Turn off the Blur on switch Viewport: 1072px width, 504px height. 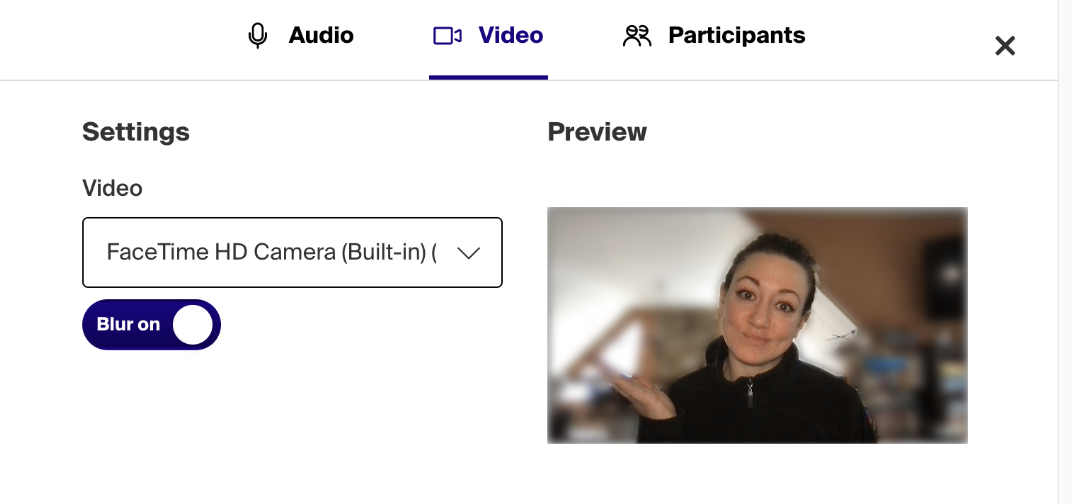151,324
